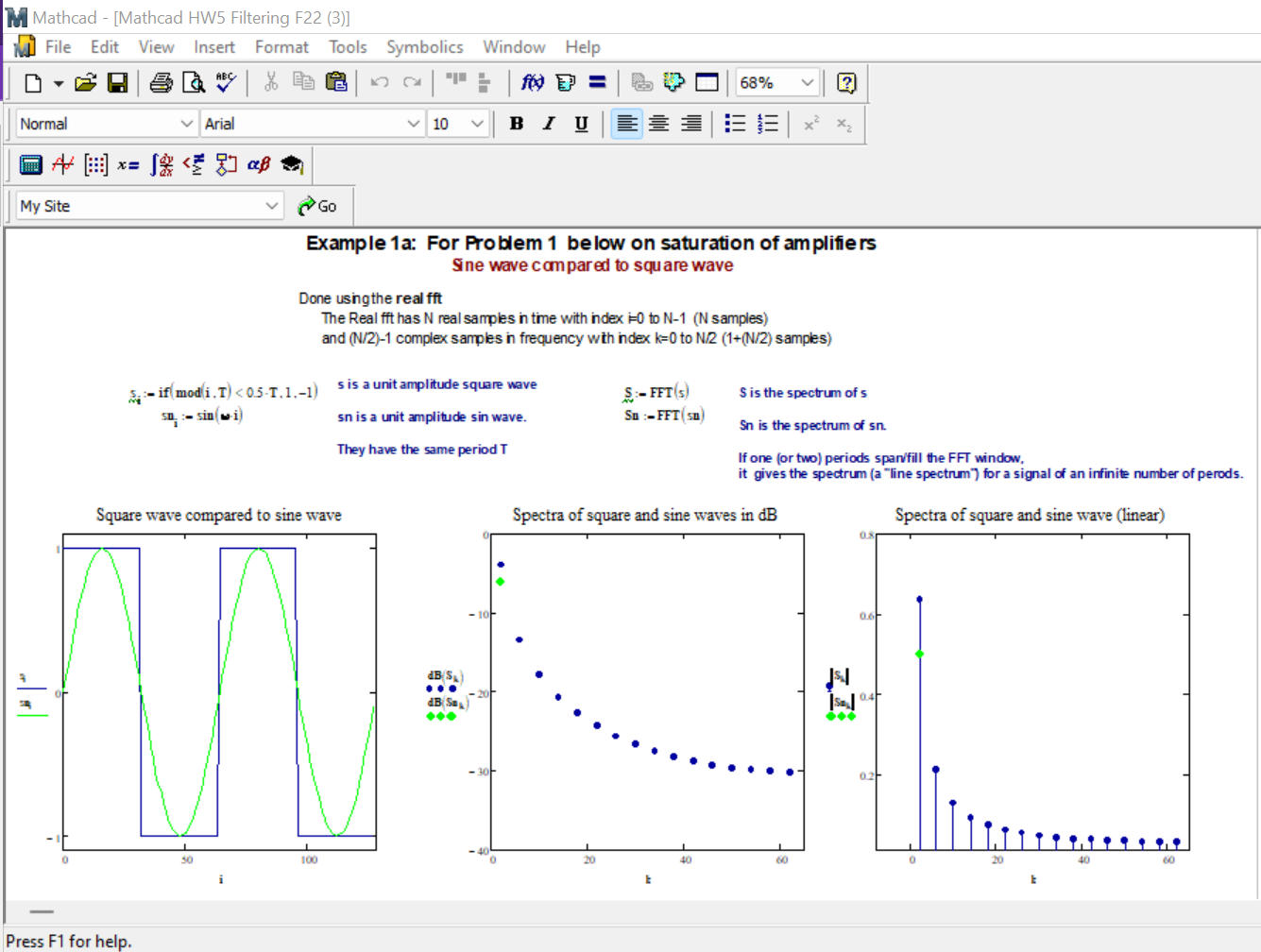Screen dimensions: 1261x952
Task: Click the Calculate equals icon
Action: 597,83
